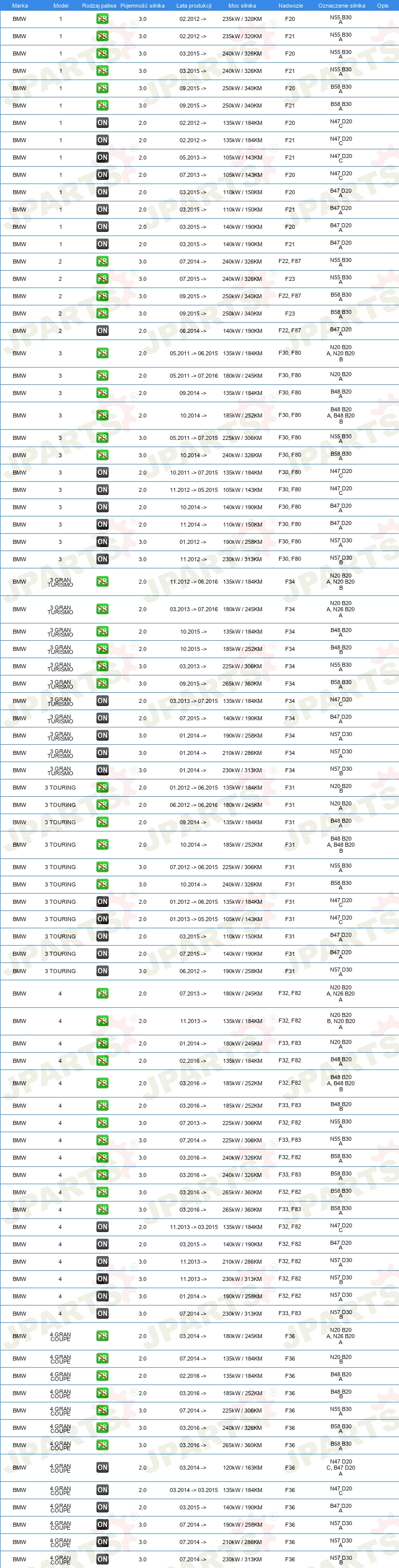Viewport: 399px width, 1568px height.
Task: Select the '03.2014 -> 03.2015' date cell
Action: [194, 1490]
